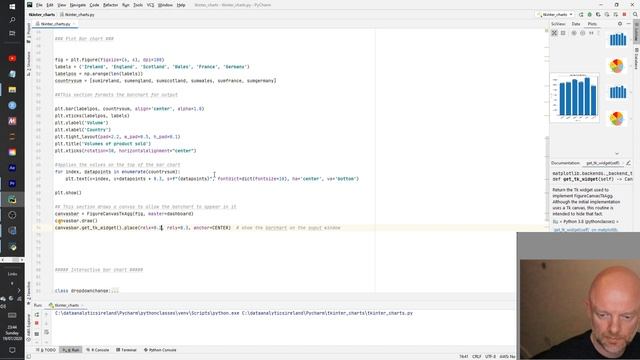The height and width of the screenshot is (360, 640).
Task: Open the R Console tool window tab
Action: click(x=98, y=350)
